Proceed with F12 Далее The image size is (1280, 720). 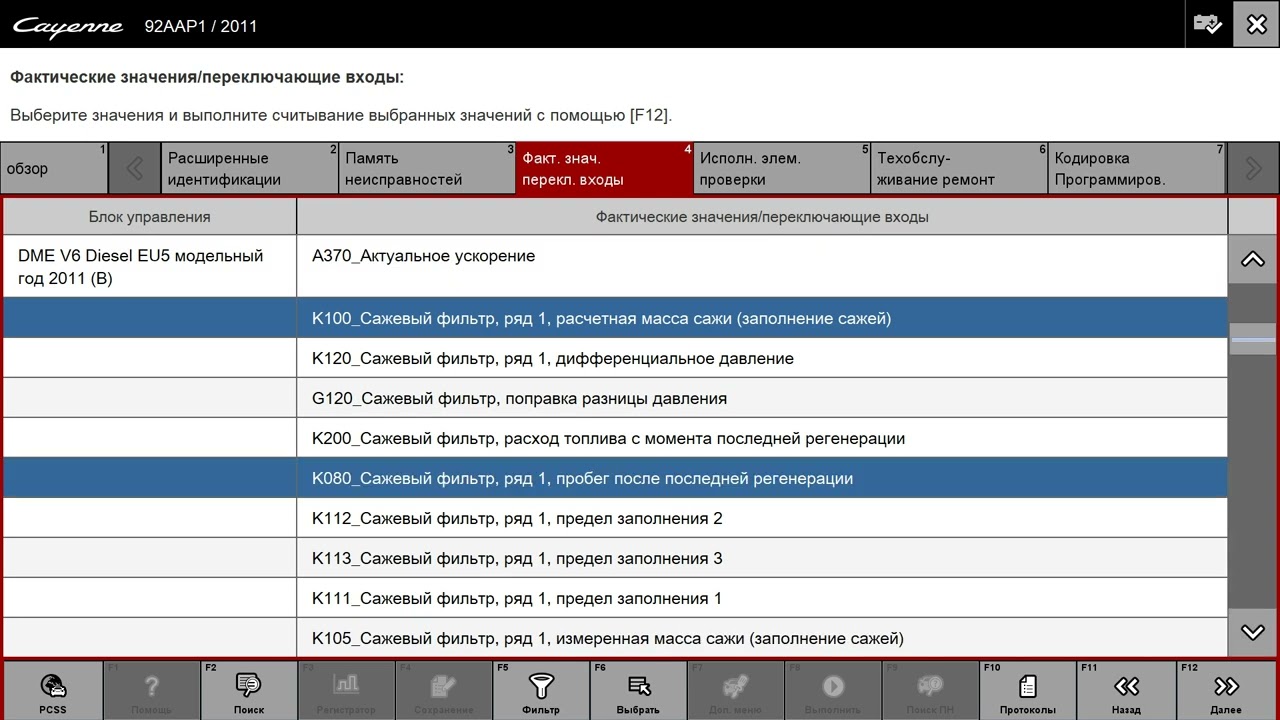pos(1226,691)
